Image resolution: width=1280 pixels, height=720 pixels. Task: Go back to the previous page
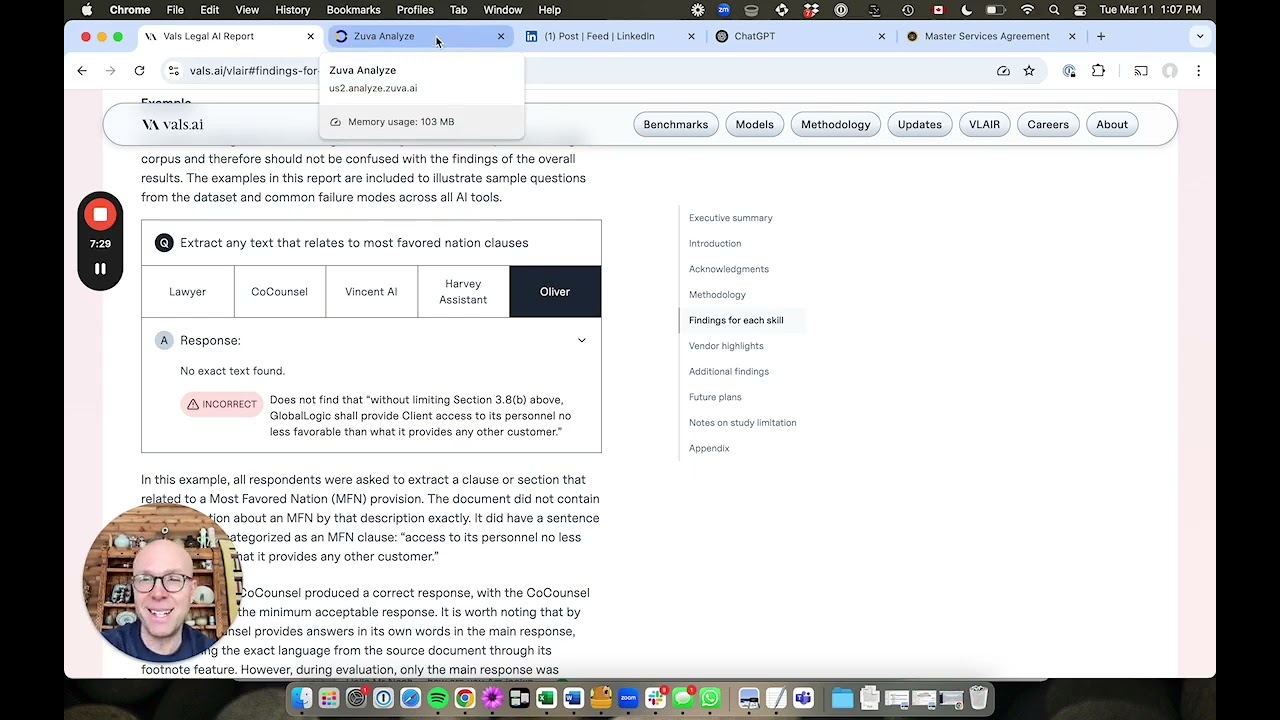click(82, 71)
